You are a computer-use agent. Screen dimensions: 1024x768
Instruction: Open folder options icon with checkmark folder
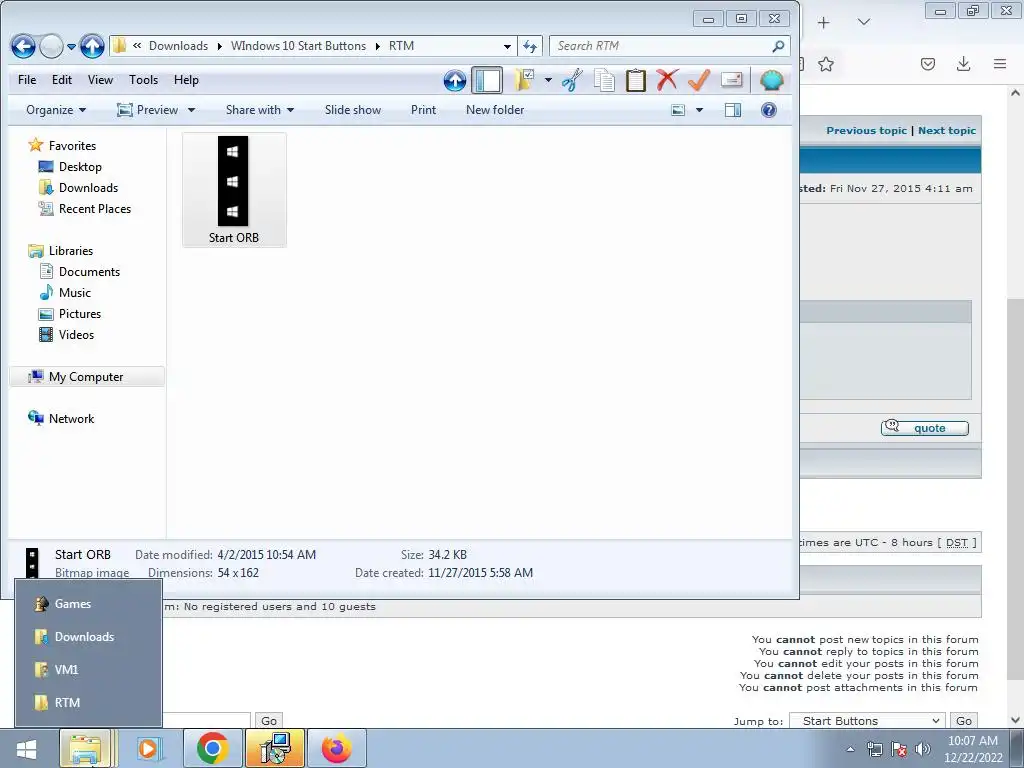click(x=524, y=80)
